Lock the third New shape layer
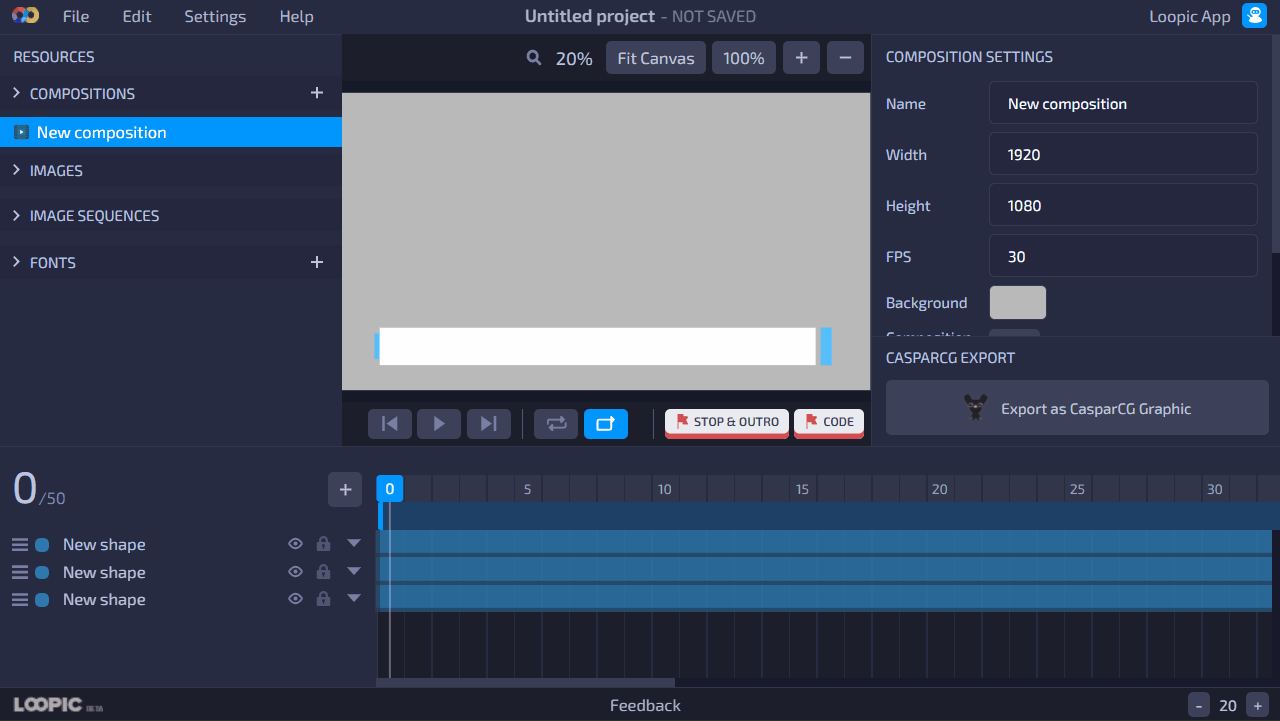Viewport: 1280px width, 721px height. (x=323, y=599)
